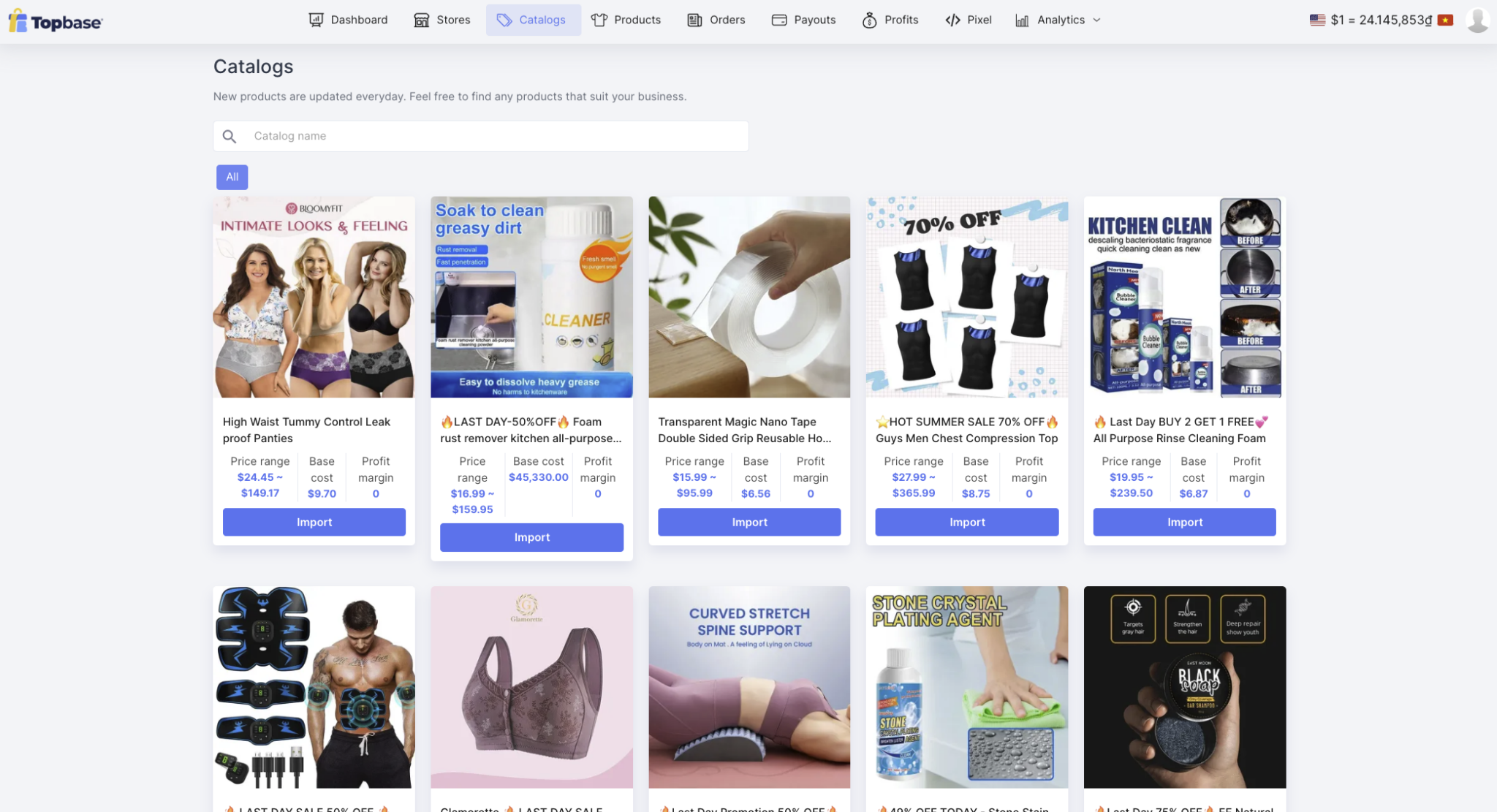Expand the Analytics dropdown chevron
This screenshot has width=1497, height=812.
click(1096, 20)
